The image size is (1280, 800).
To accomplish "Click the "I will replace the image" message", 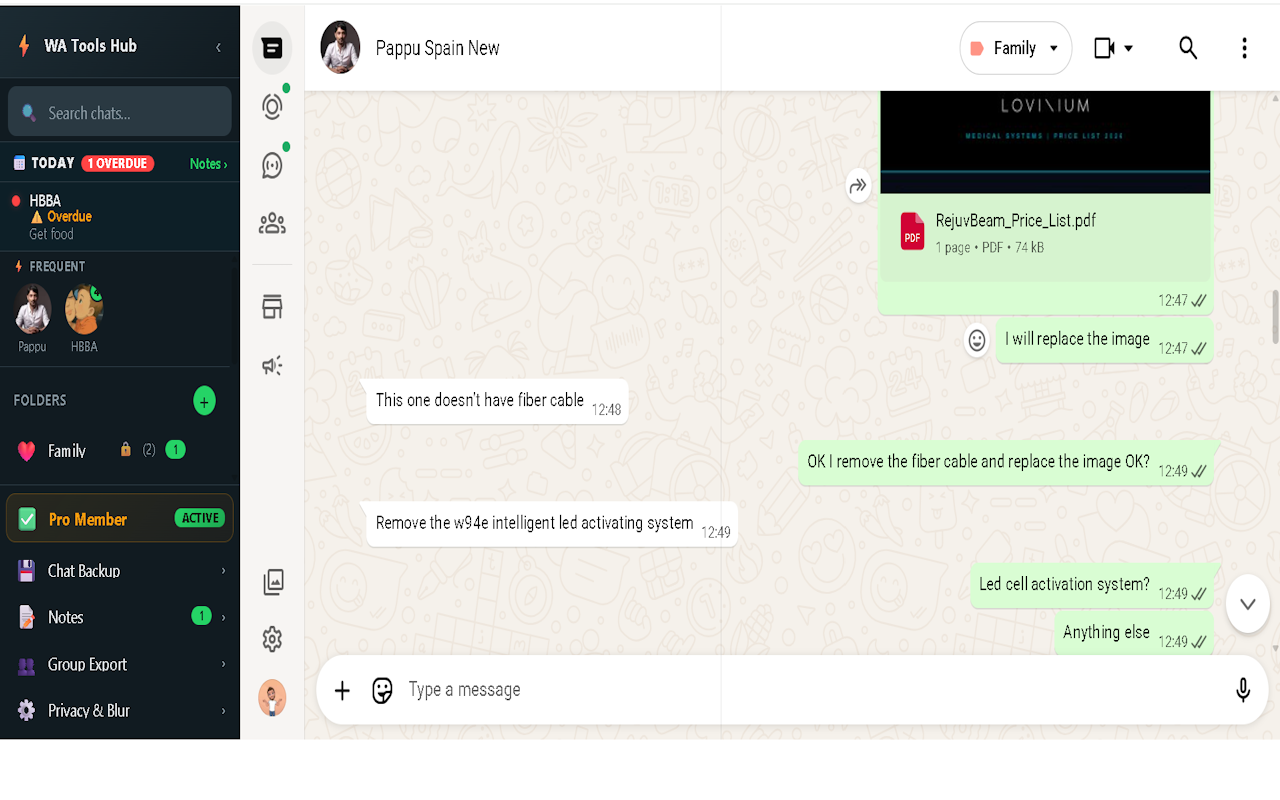I will (x=1105, y=341).
